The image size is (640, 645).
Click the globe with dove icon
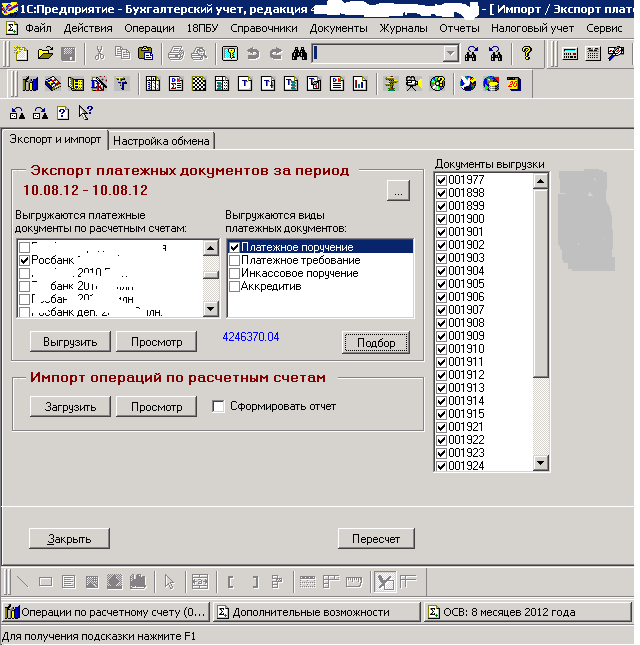click(468, 84)
